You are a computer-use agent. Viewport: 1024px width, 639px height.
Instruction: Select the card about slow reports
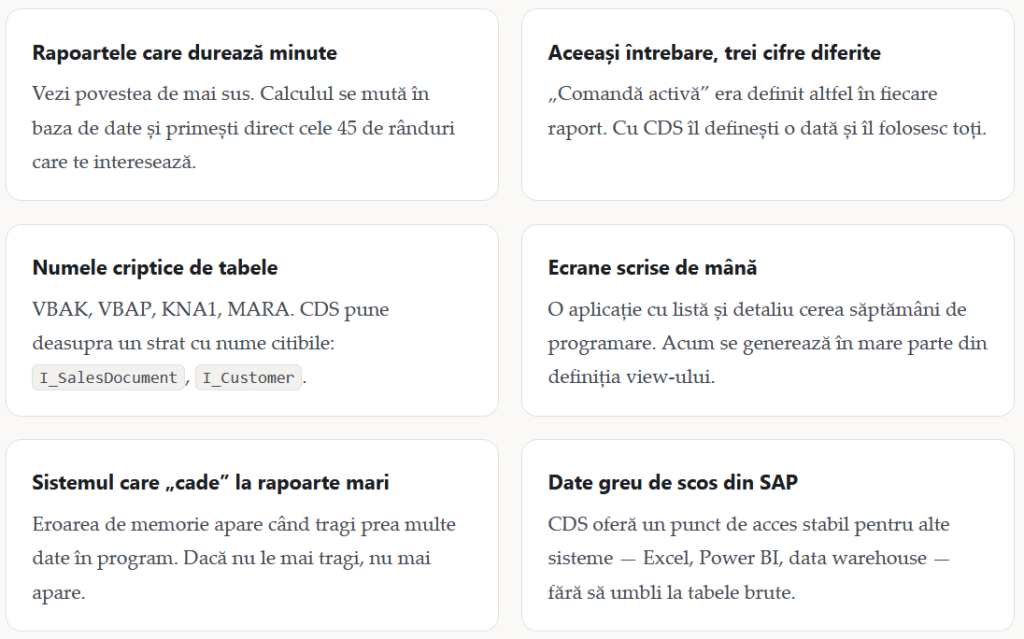tap(252, 105)
